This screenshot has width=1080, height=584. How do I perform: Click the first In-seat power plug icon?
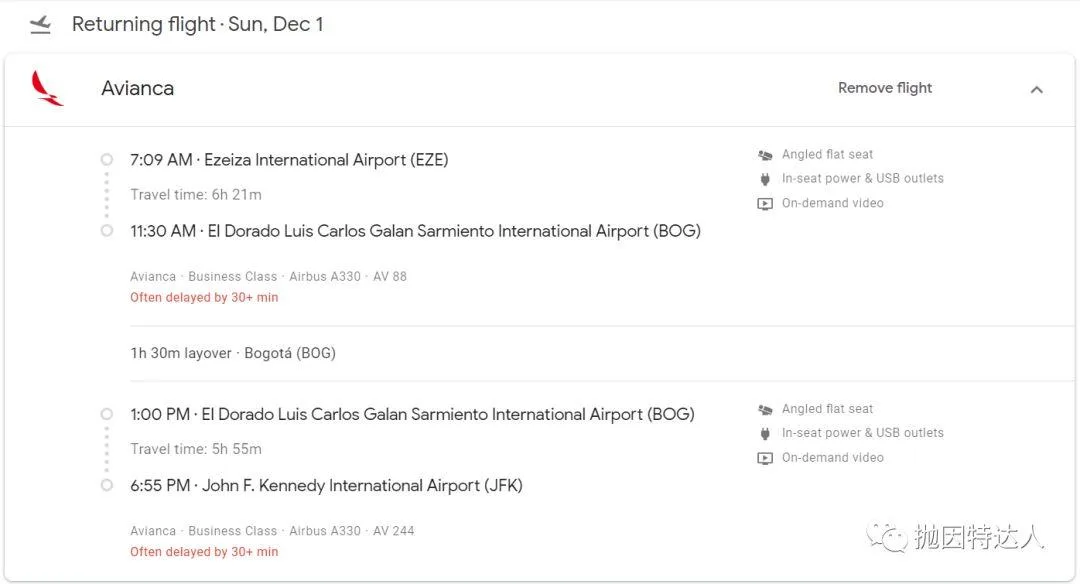click(x=765, y=179)
